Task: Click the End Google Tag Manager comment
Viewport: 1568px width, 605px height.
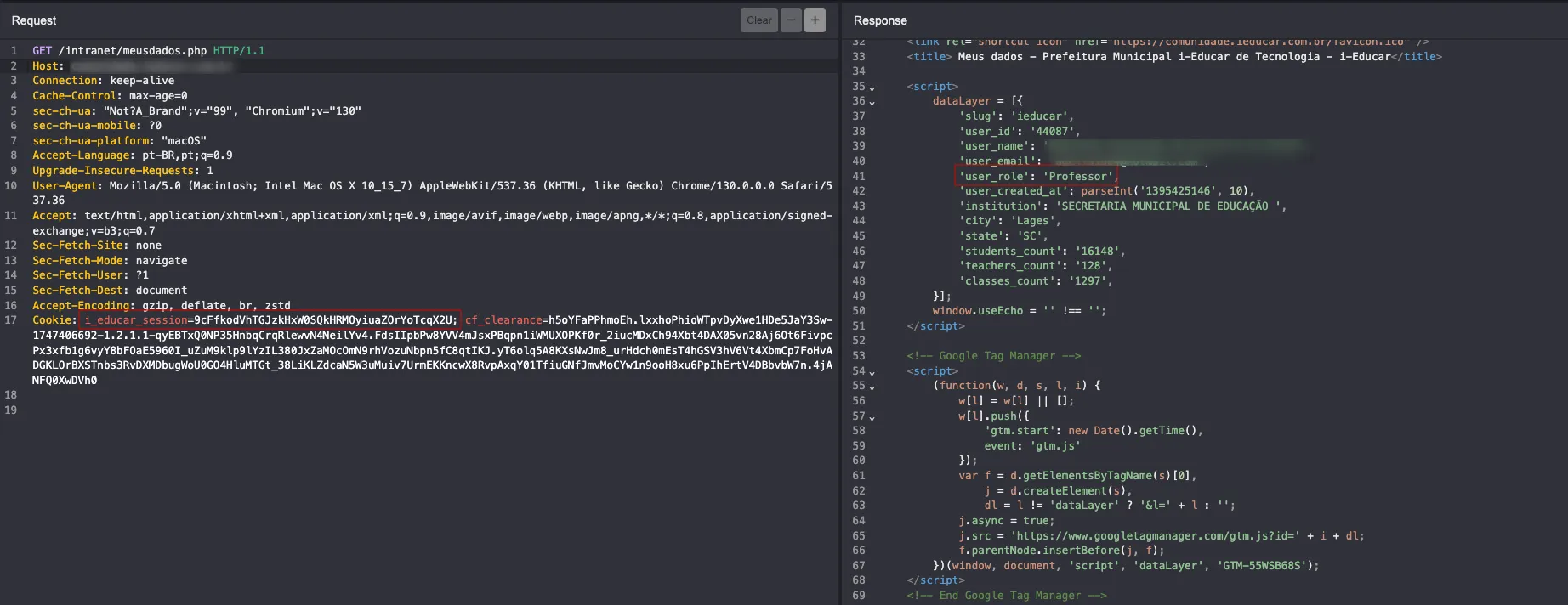Action: click(1007, 596)
